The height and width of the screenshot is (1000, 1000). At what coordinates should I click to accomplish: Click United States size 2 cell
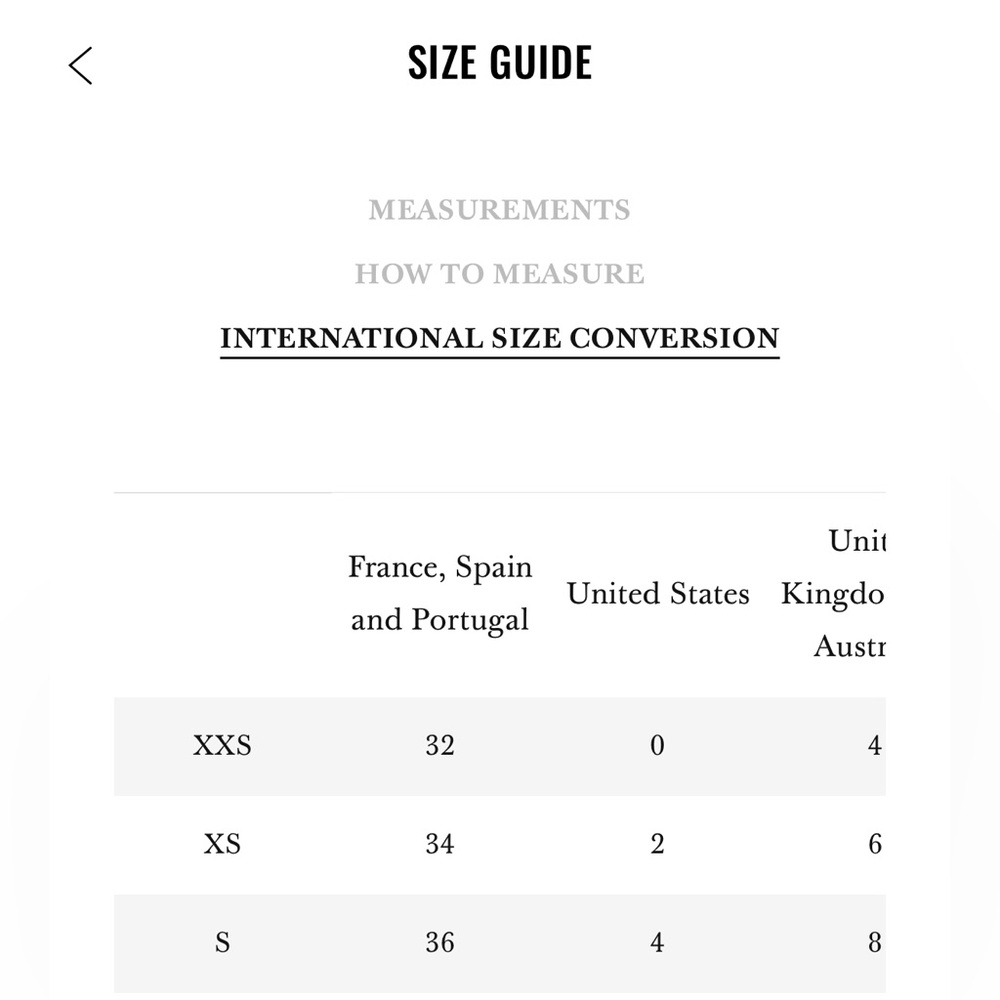658,844
